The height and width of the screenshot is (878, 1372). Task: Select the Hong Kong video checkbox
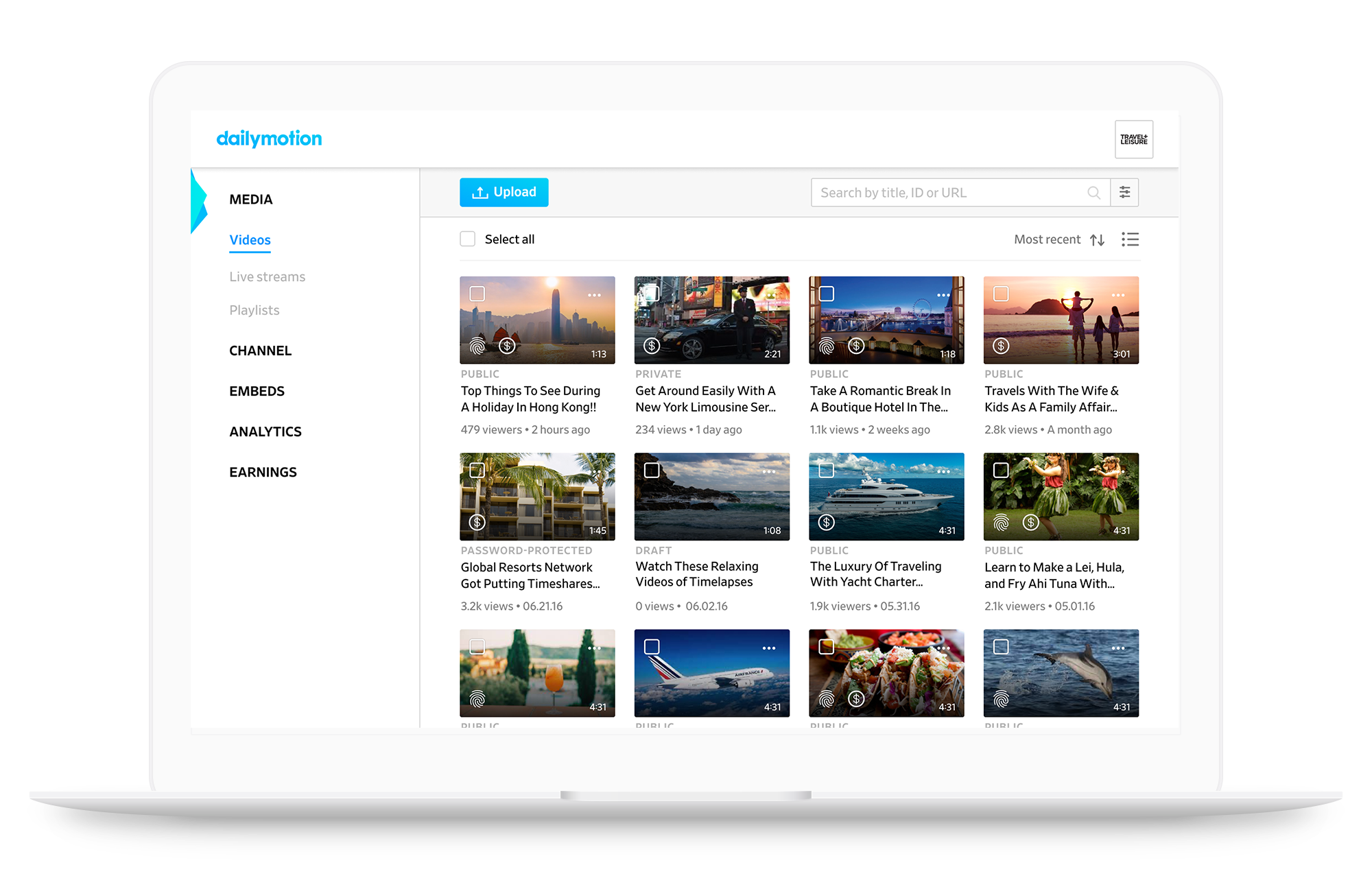pyautogui.click(x=477, y=294)
